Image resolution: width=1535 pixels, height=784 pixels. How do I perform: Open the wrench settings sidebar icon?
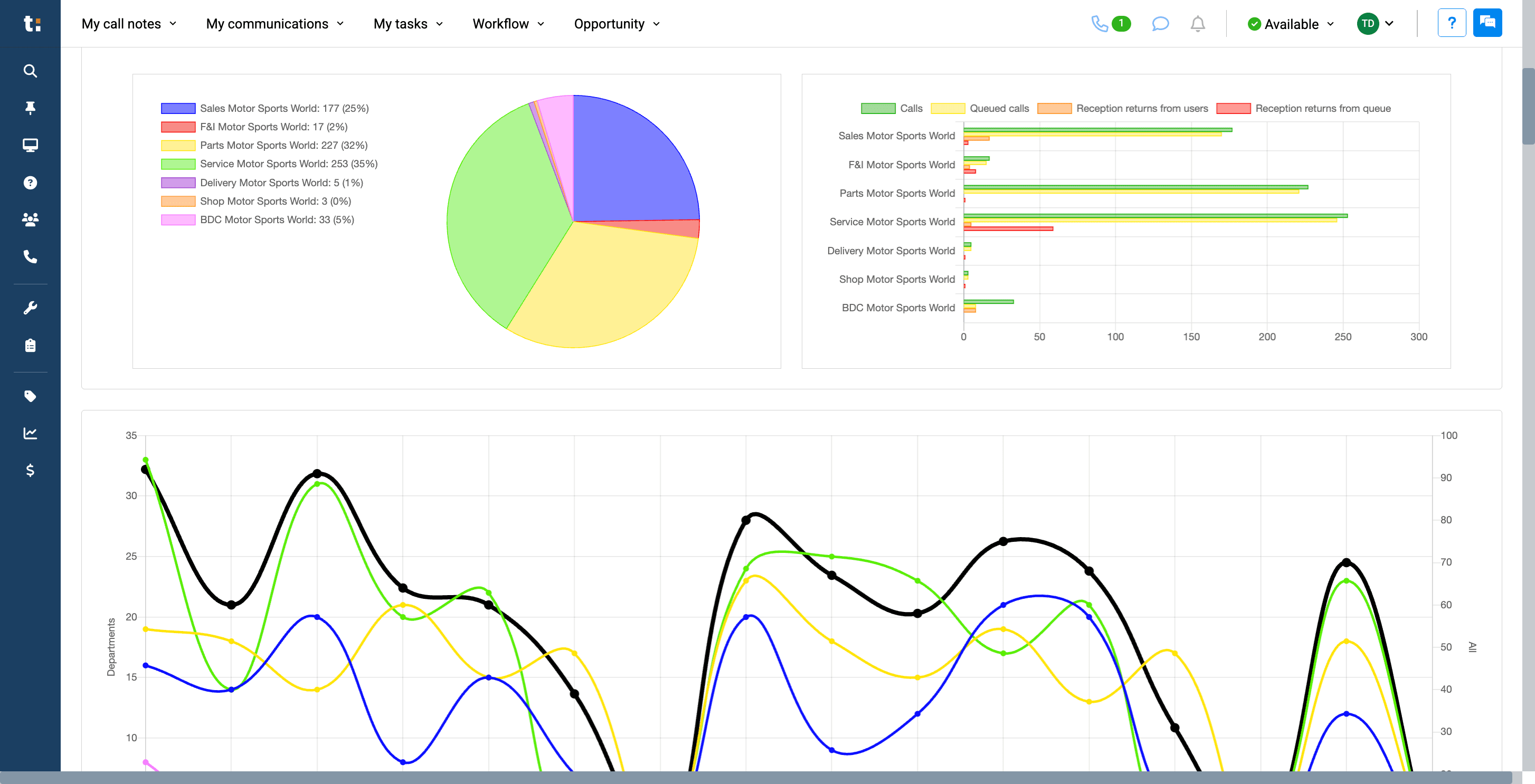pos(31,308)
